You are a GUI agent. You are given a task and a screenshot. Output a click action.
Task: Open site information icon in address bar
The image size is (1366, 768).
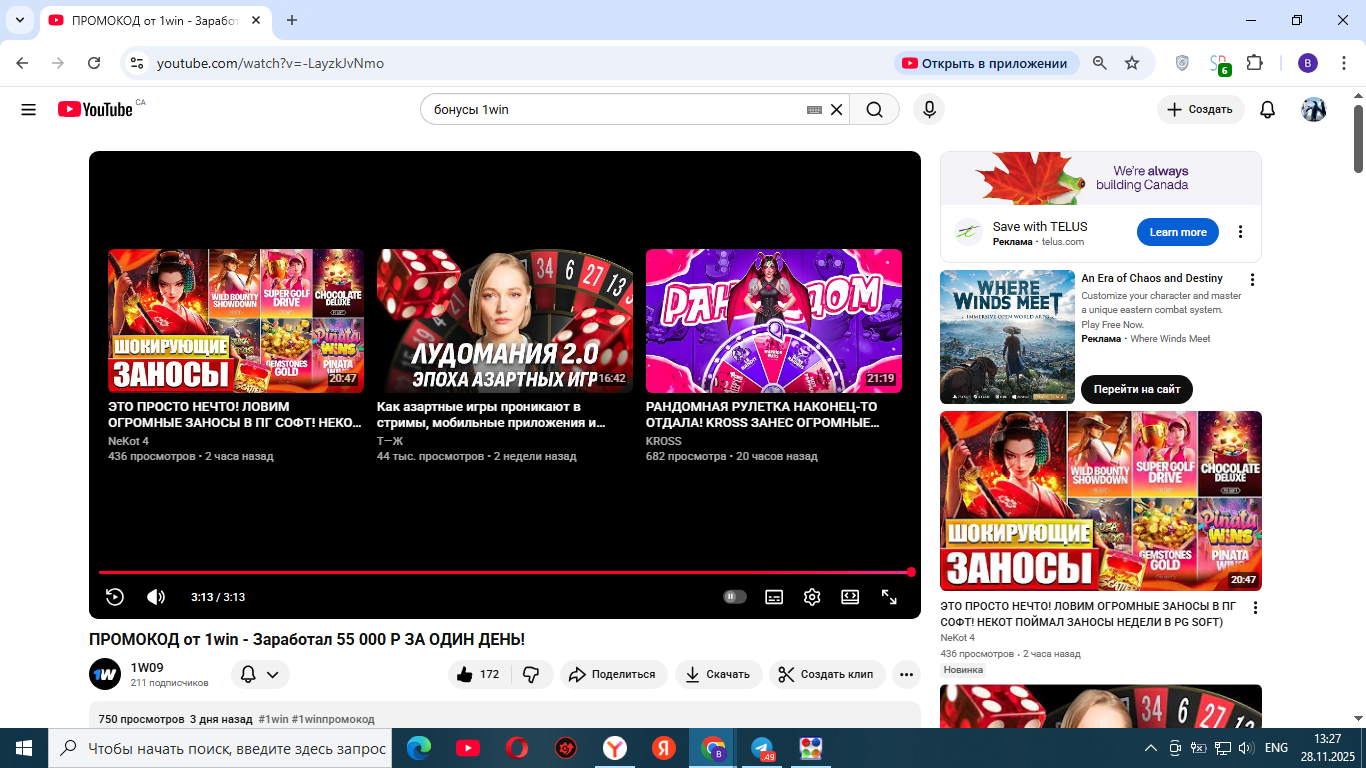click(x=137, y=63)
